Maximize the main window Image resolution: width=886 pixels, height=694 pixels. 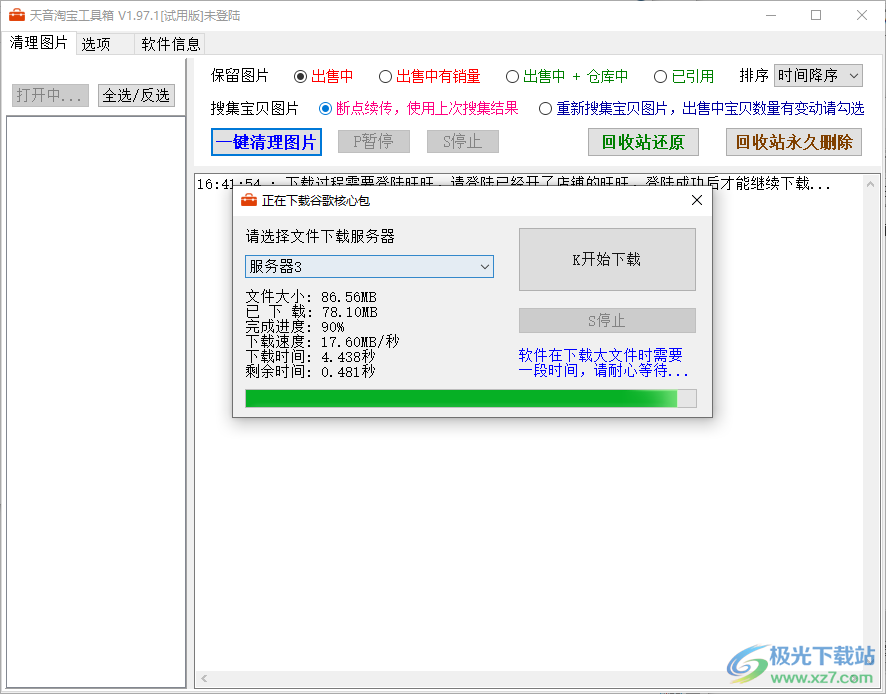[x=816, y=15]
